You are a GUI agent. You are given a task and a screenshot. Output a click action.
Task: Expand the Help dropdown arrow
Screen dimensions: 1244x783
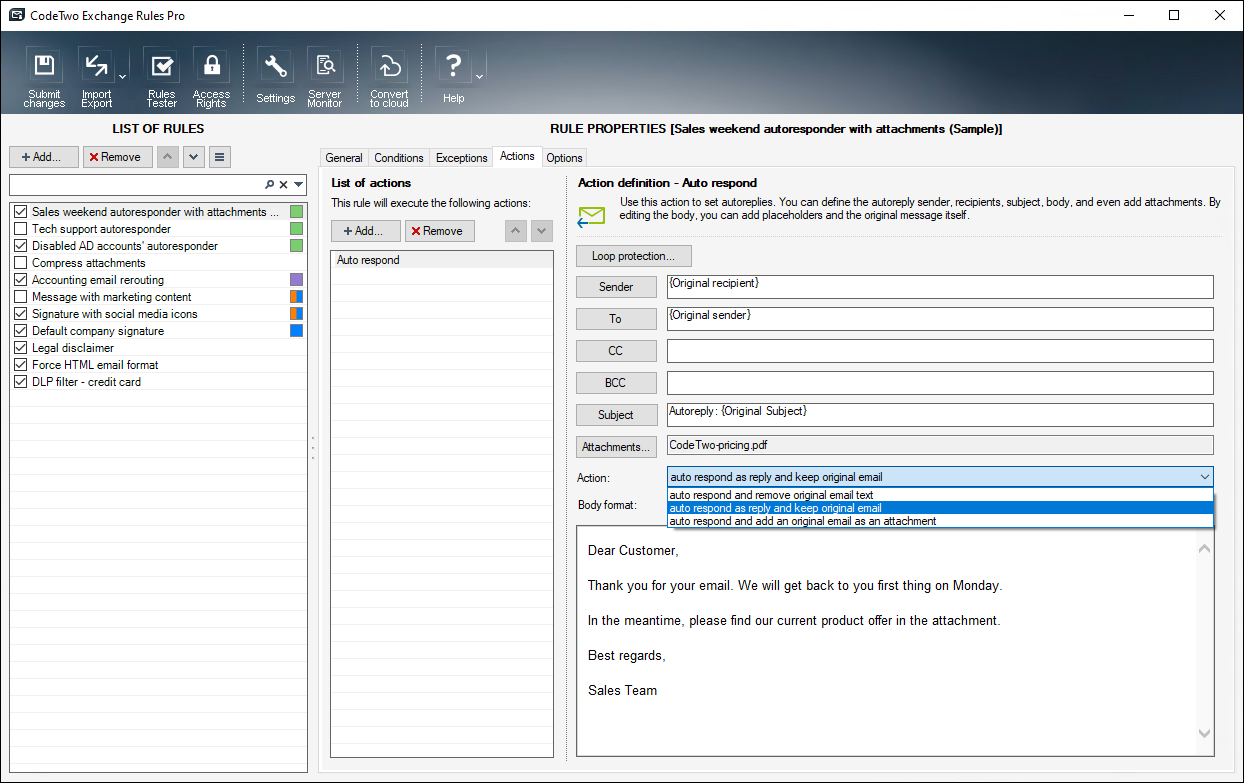pyautogui.click(x=480, y=77)
